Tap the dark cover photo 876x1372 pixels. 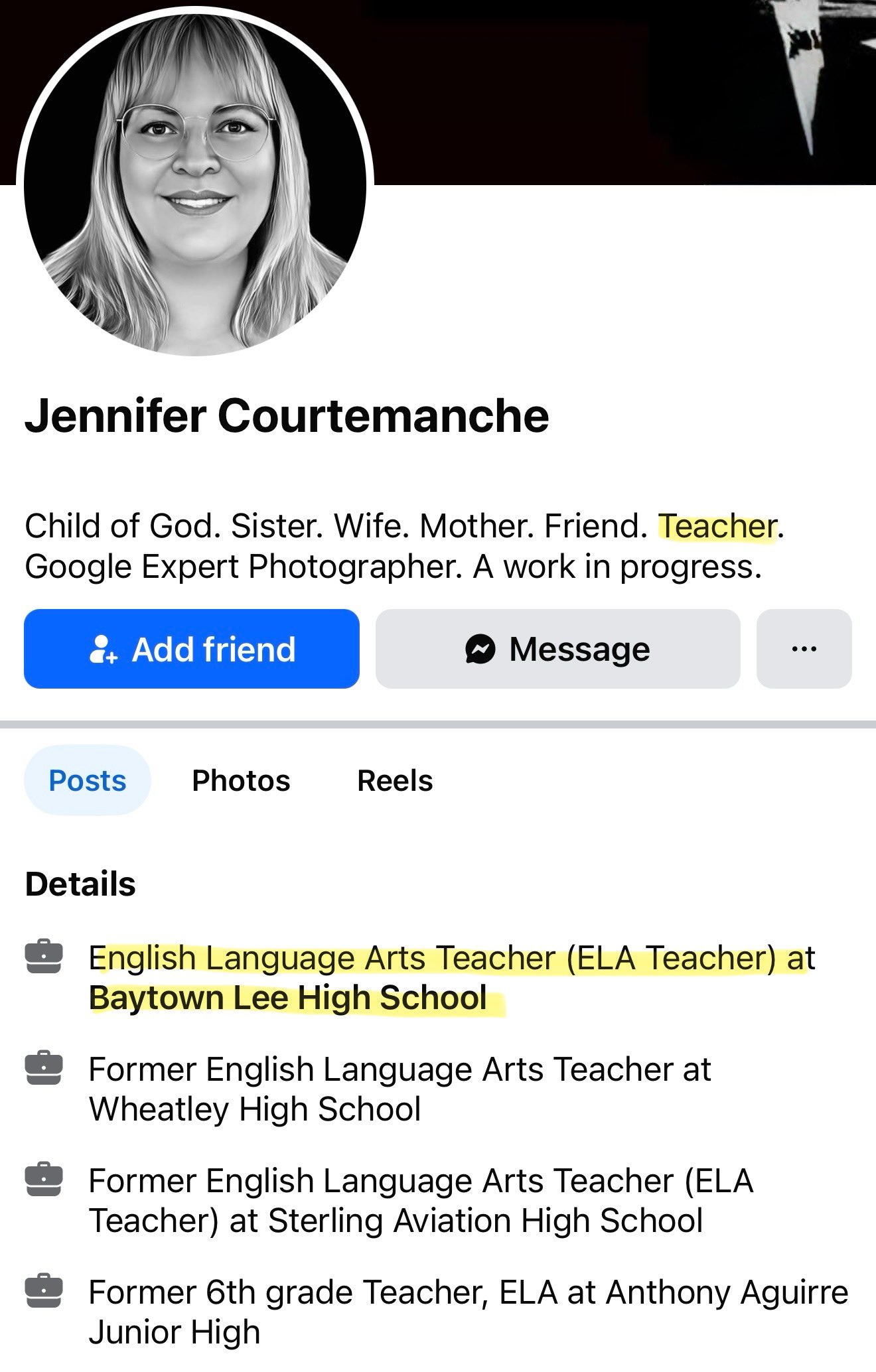click(624, 92)
